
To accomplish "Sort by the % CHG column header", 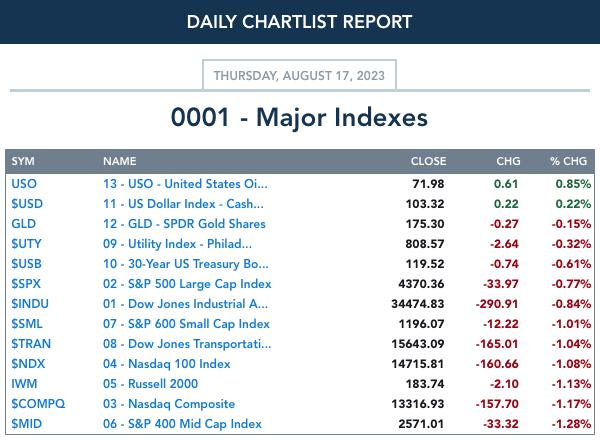I will click(x=568, y=161).
